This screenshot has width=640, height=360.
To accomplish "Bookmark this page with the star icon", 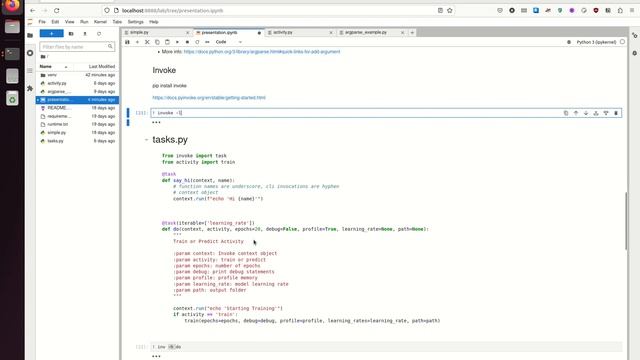I will pos(450,11).
